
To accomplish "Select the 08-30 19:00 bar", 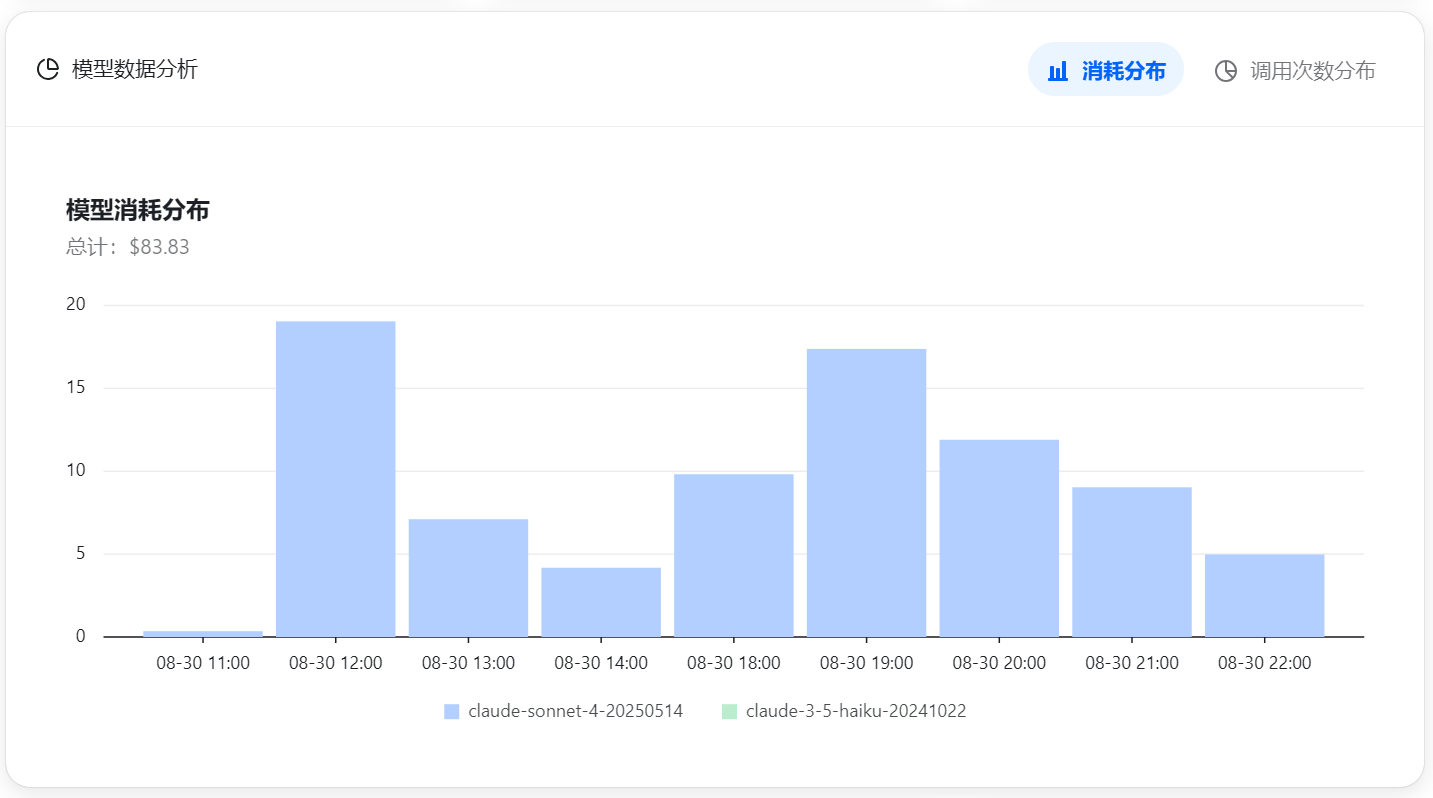I will tap(867, 493).
